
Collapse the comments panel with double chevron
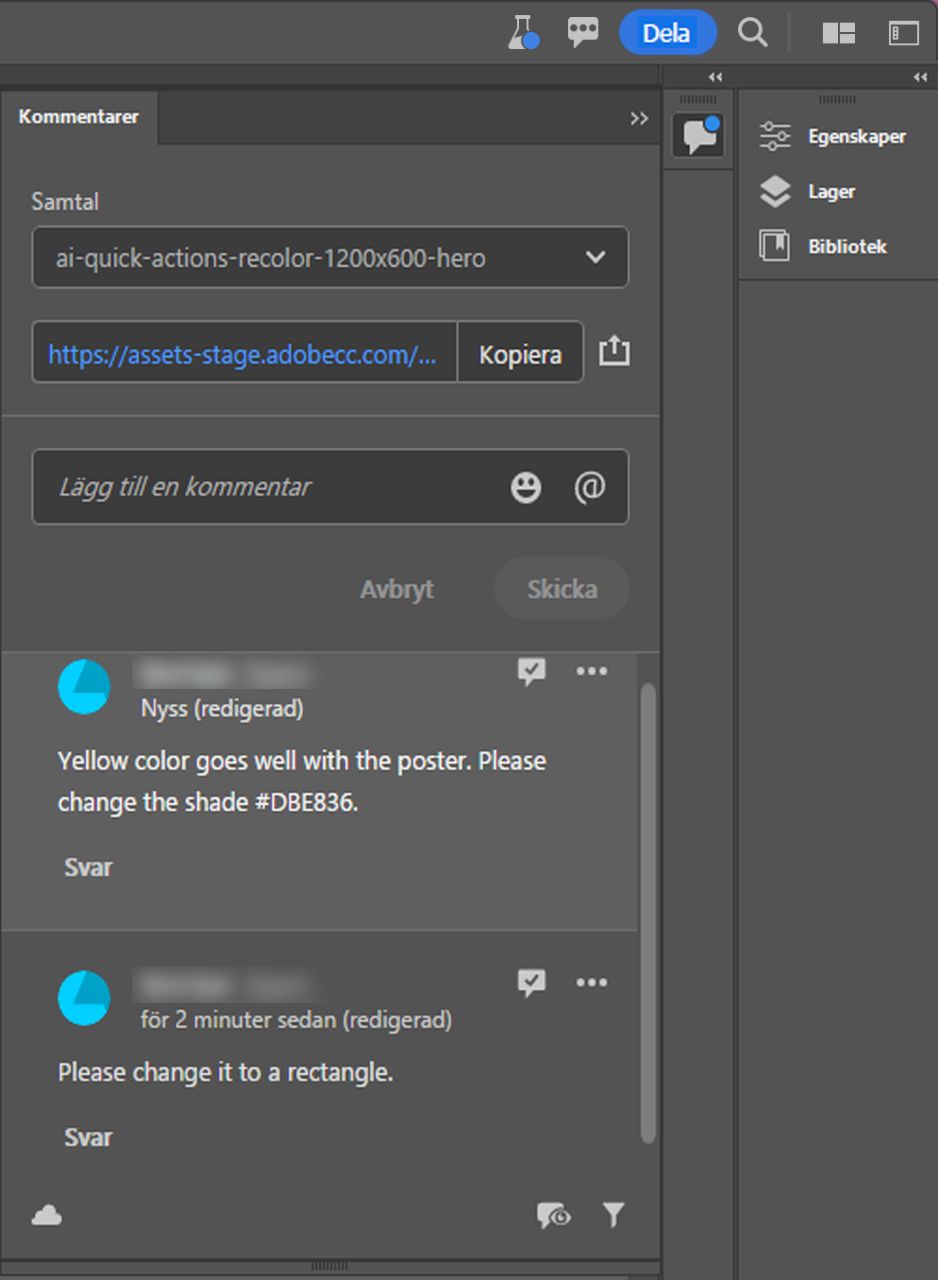point(640,118)
